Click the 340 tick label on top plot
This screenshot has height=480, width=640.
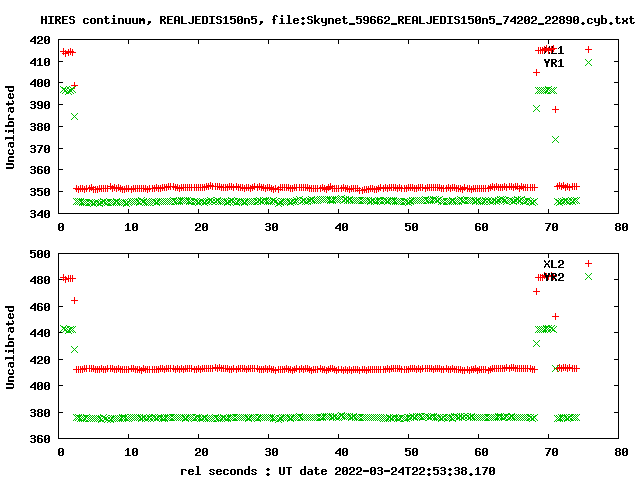[x=40, y=213]
